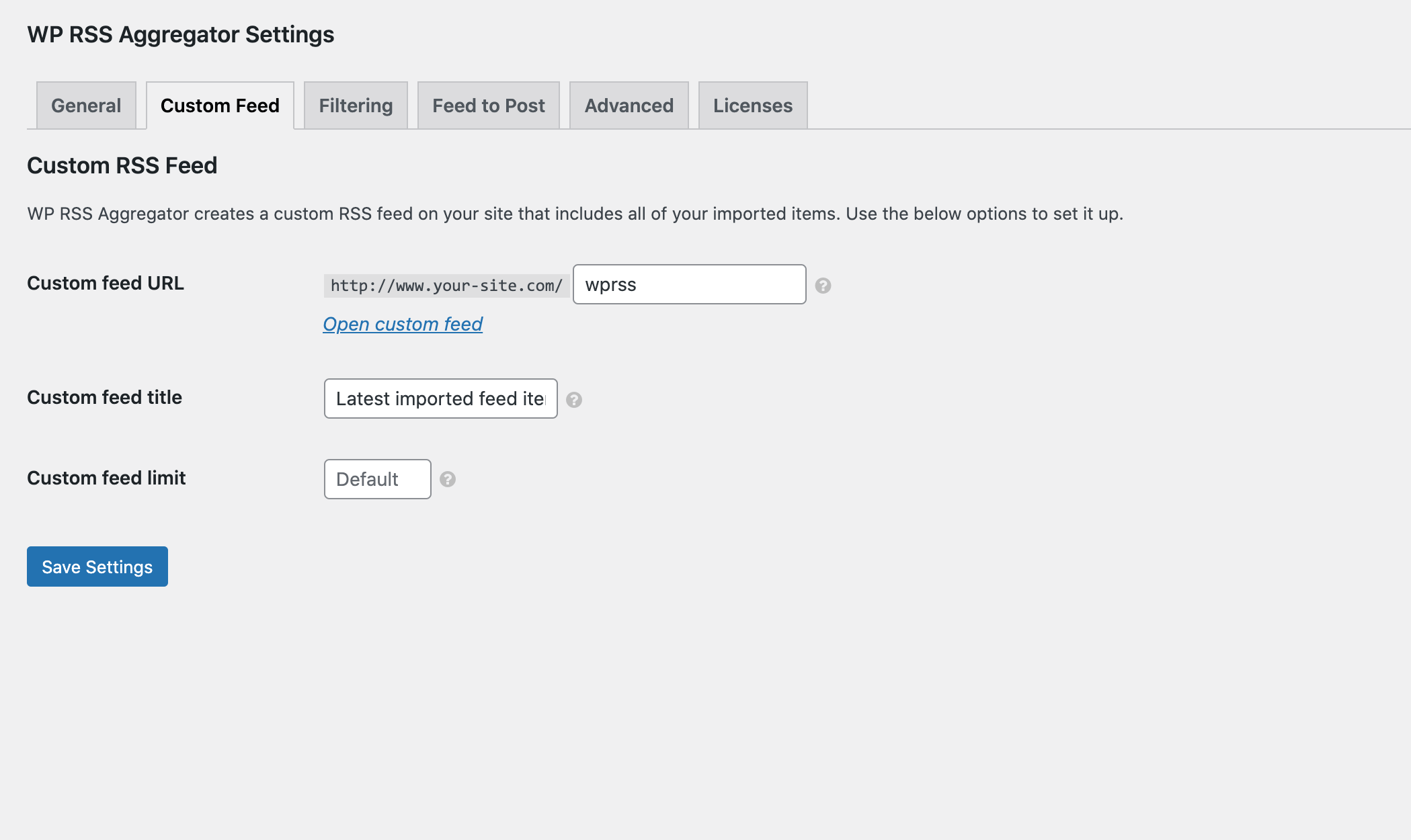Viewport: 1411px width, 840px height.
Task: Click the Default feed limit field
Action: (377, 479)
